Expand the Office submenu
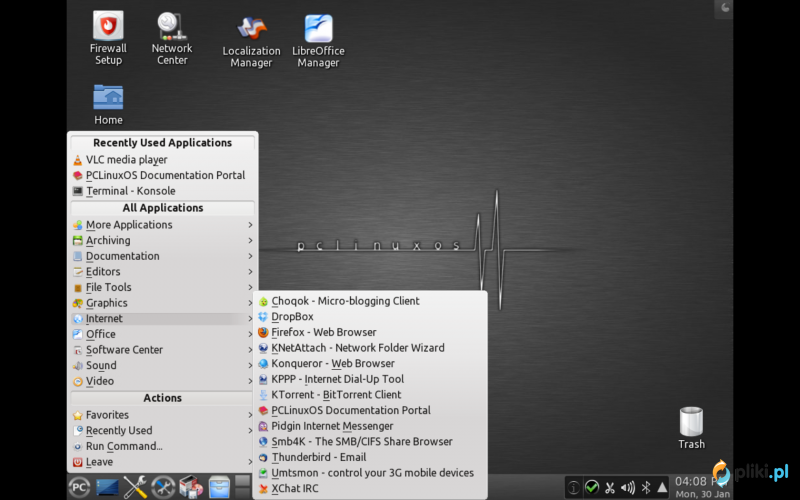Viewport: 800px width, 500px height. click(163, 334)
